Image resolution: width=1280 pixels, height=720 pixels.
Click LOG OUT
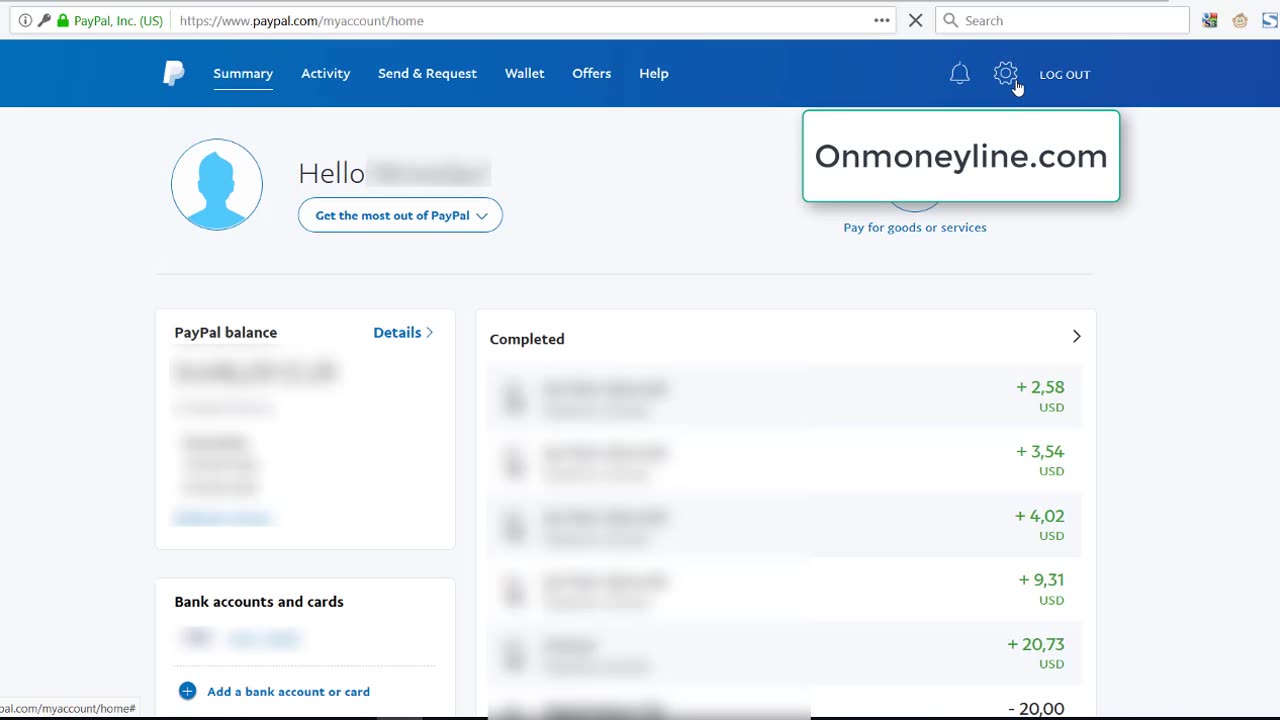[x=1064, y=74]
